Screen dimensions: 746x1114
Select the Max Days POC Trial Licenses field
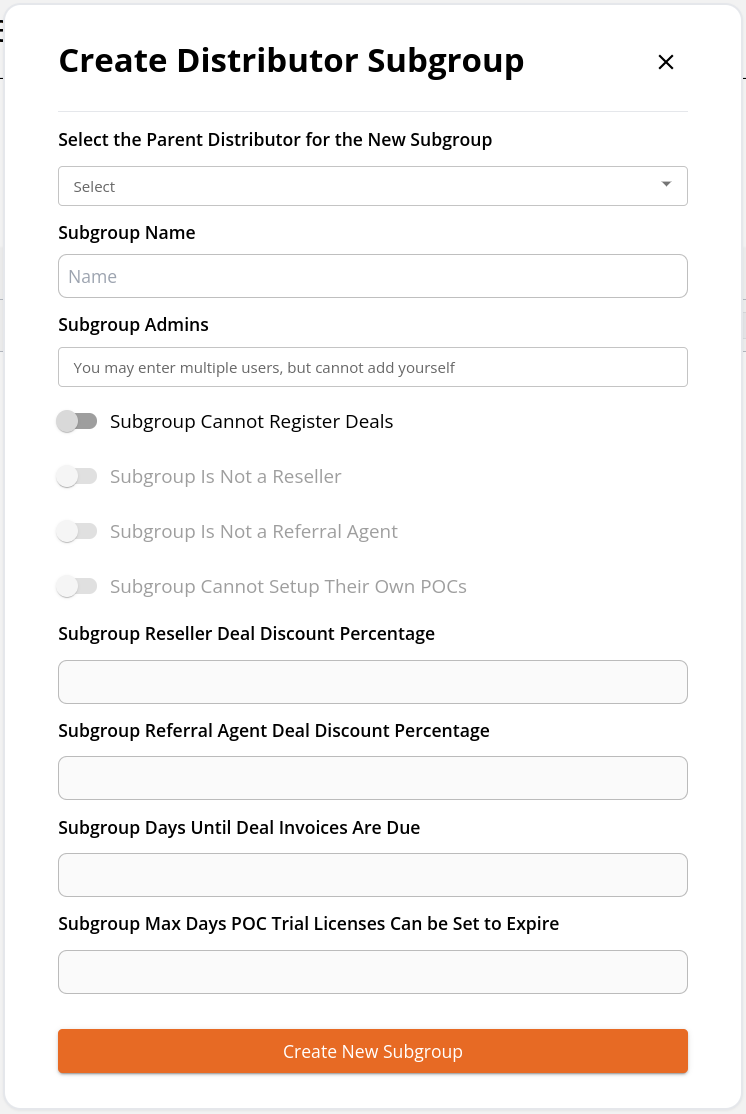click(x=372, y=972)
